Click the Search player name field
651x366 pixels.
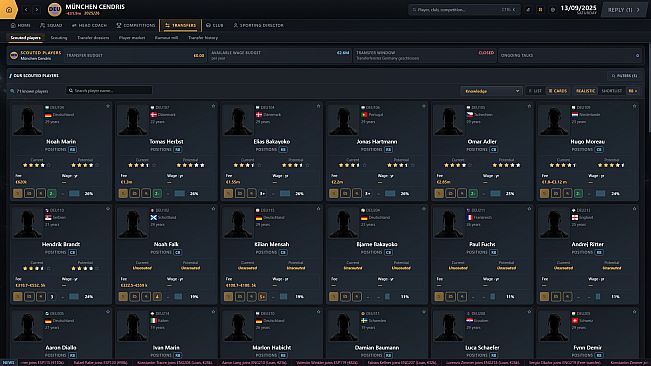coord(109,90)
